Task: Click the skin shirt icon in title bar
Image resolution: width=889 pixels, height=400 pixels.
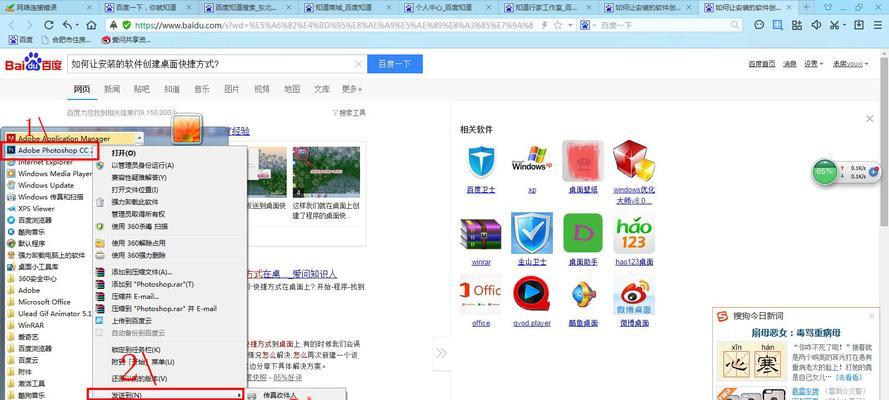Action: [827, 7]
